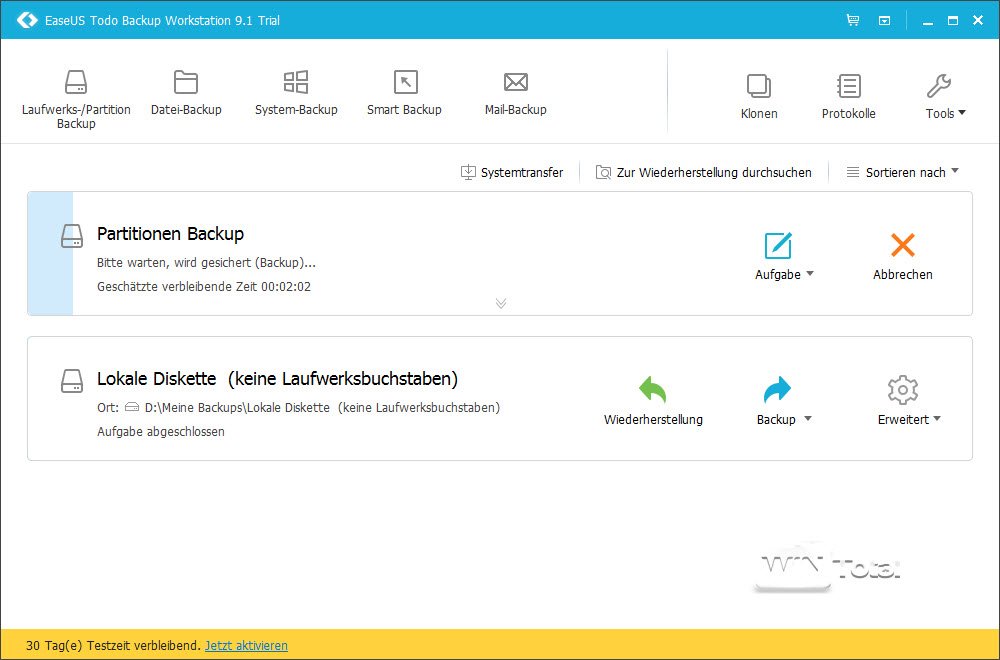This screenshot has height=660, width=1000.
Task: Click the D:\Meine Backups path text
Action: click(x=322, y=407)
